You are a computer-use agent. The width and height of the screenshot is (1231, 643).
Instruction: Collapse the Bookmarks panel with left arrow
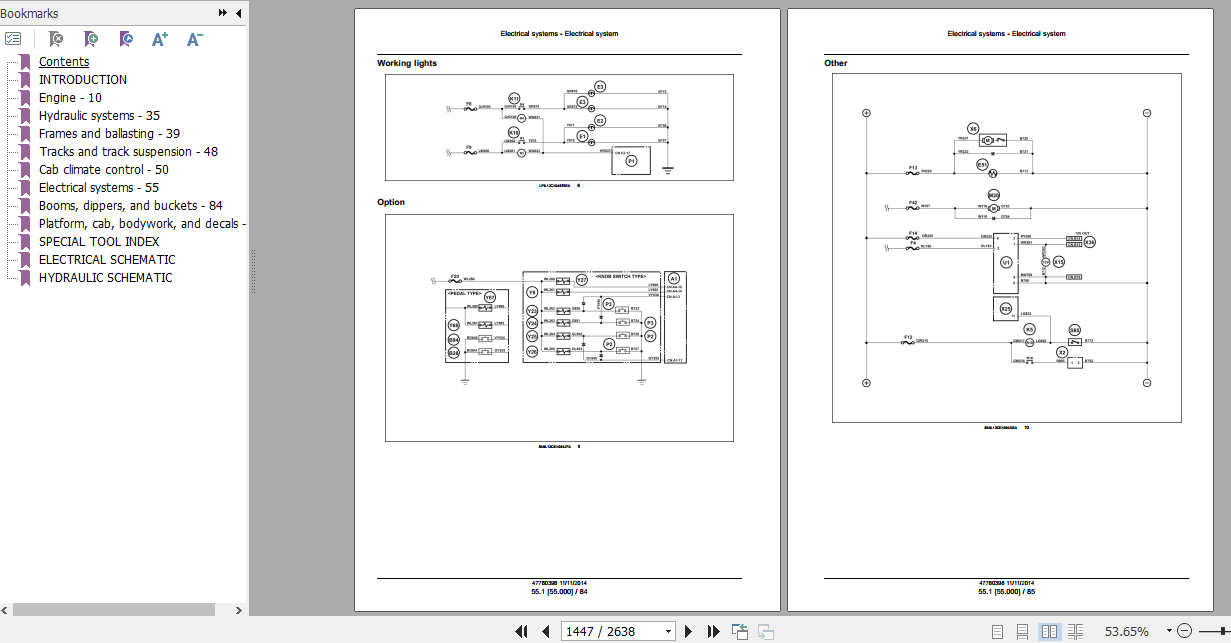(238, 13)
